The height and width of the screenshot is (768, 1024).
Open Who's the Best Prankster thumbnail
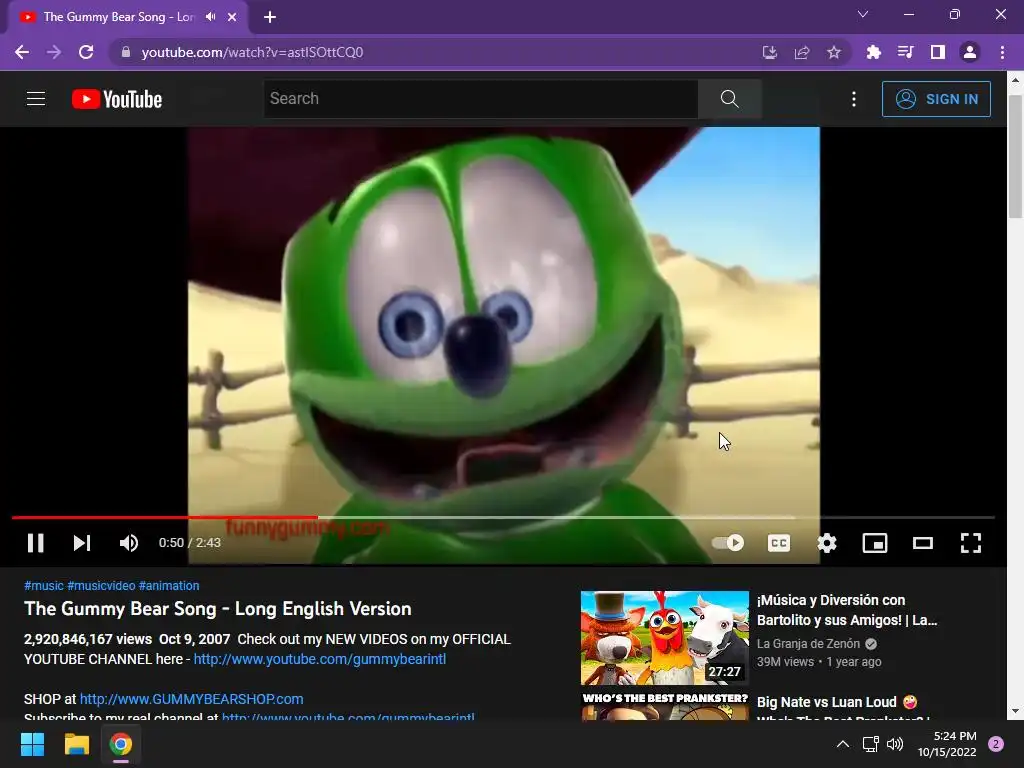(665, 707)
